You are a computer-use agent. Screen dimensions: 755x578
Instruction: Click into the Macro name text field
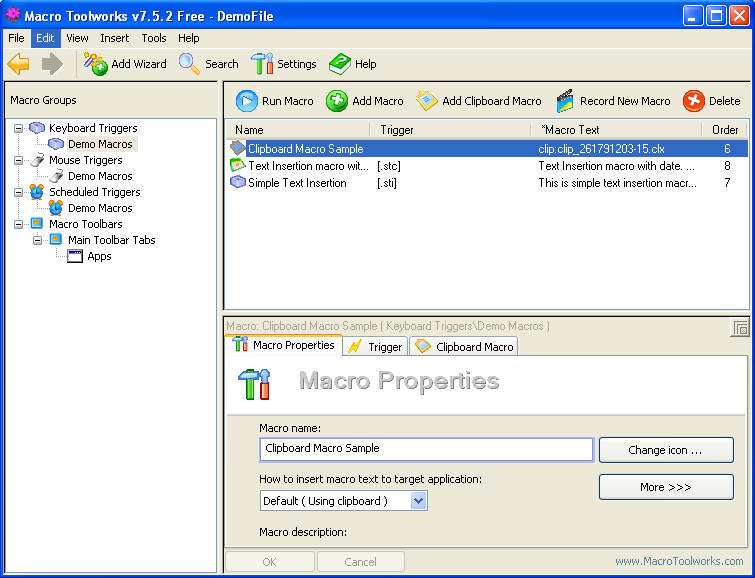pyautogui.click(x=426, y=449)
